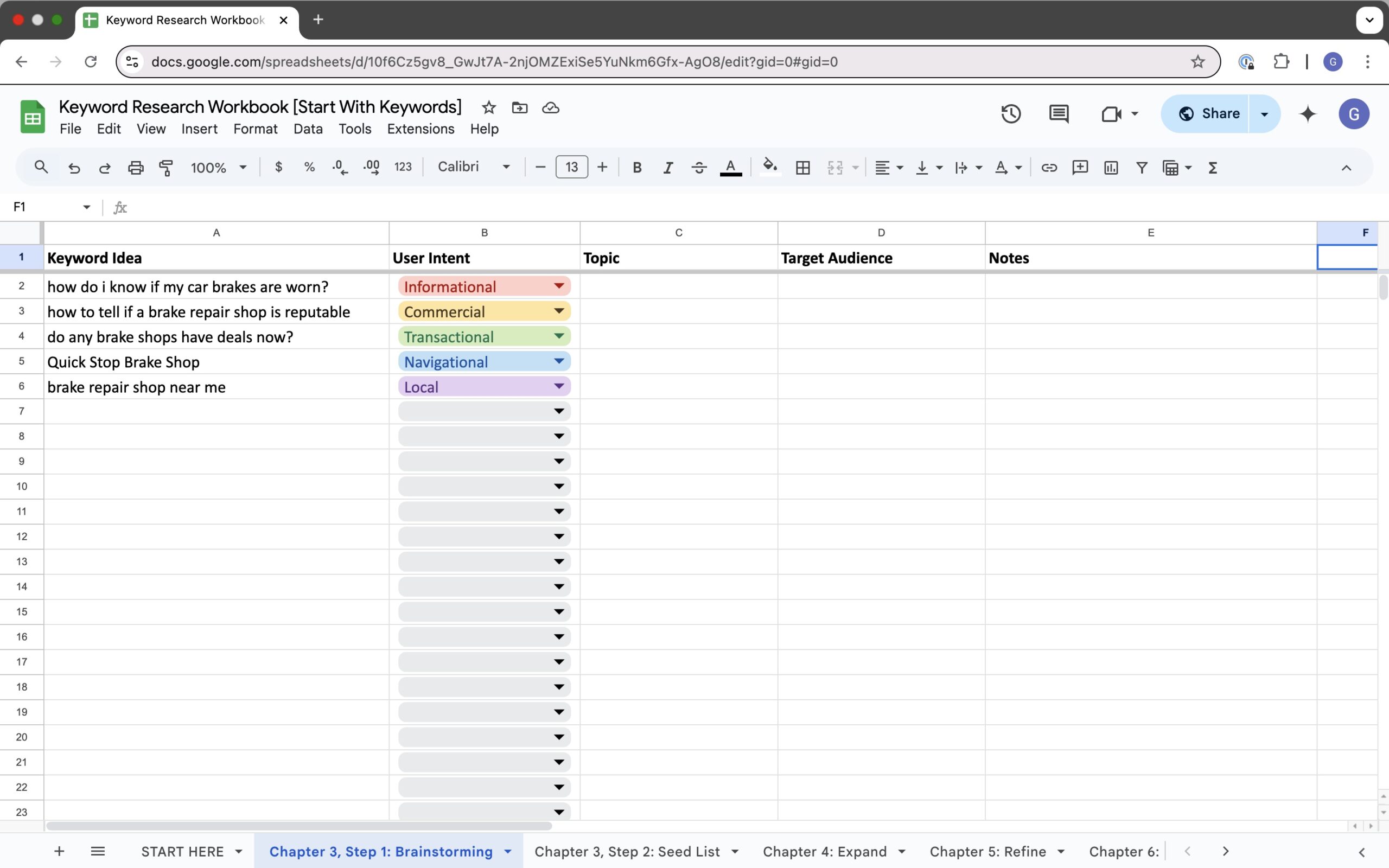Format as currency with dollar icon

point(278,167)
